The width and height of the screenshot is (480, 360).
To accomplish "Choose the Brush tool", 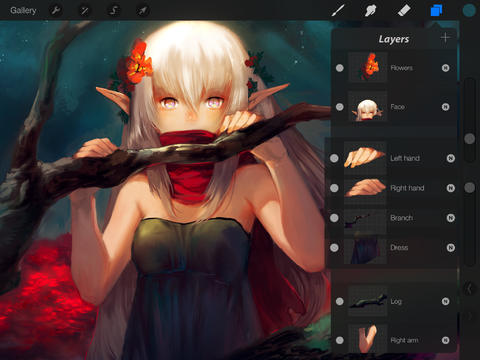I will 338,11.
